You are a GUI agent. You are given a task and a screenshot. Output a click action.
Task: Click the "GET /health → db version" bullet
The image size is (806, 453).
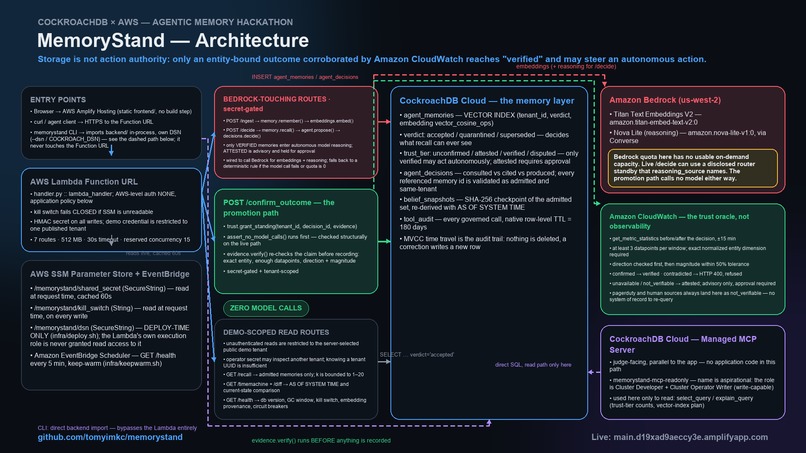point(295,403)
